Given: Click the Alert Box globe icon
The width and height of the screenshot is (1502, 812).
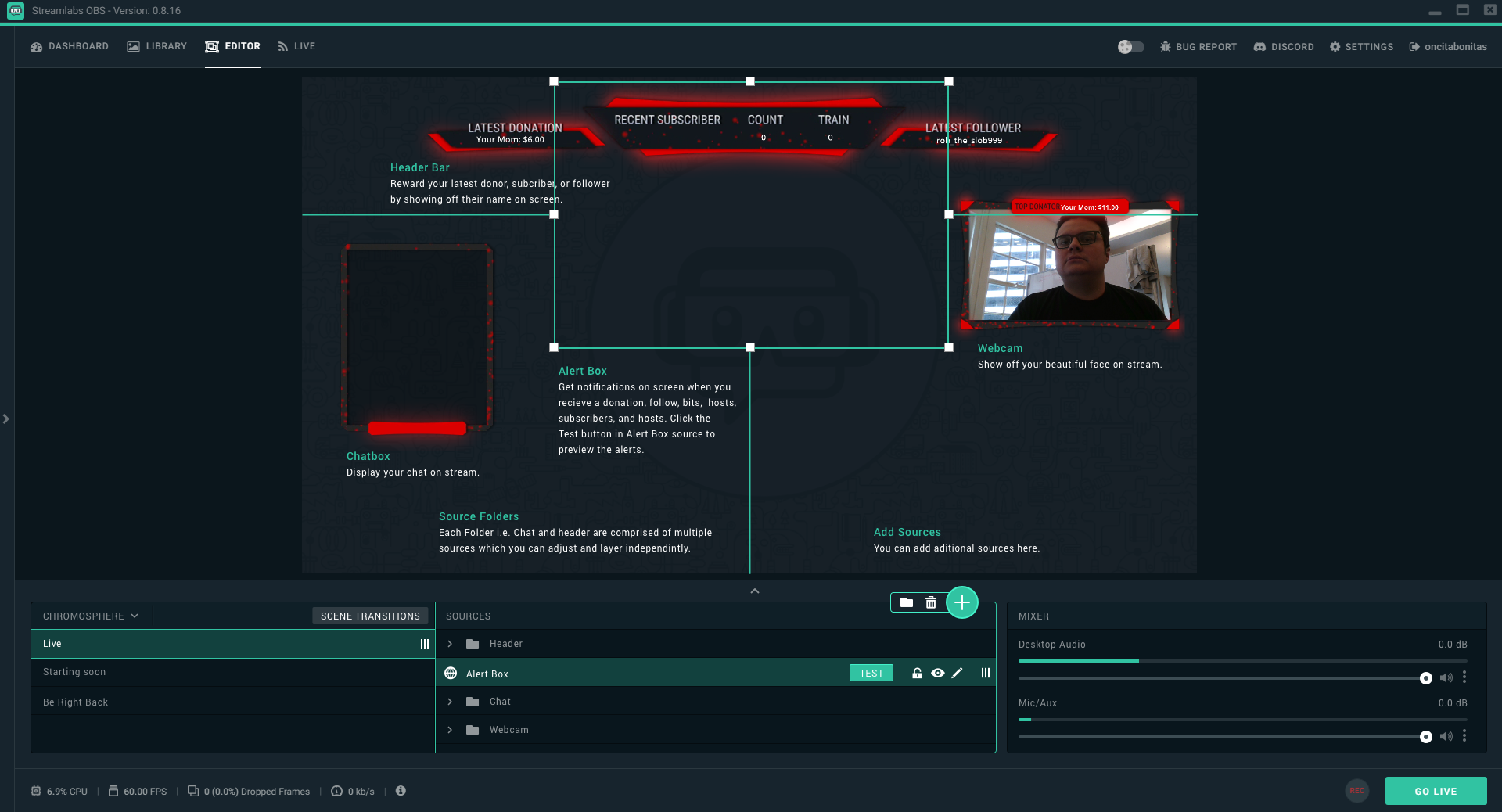Looking at the screenshot, I should 451,674.
